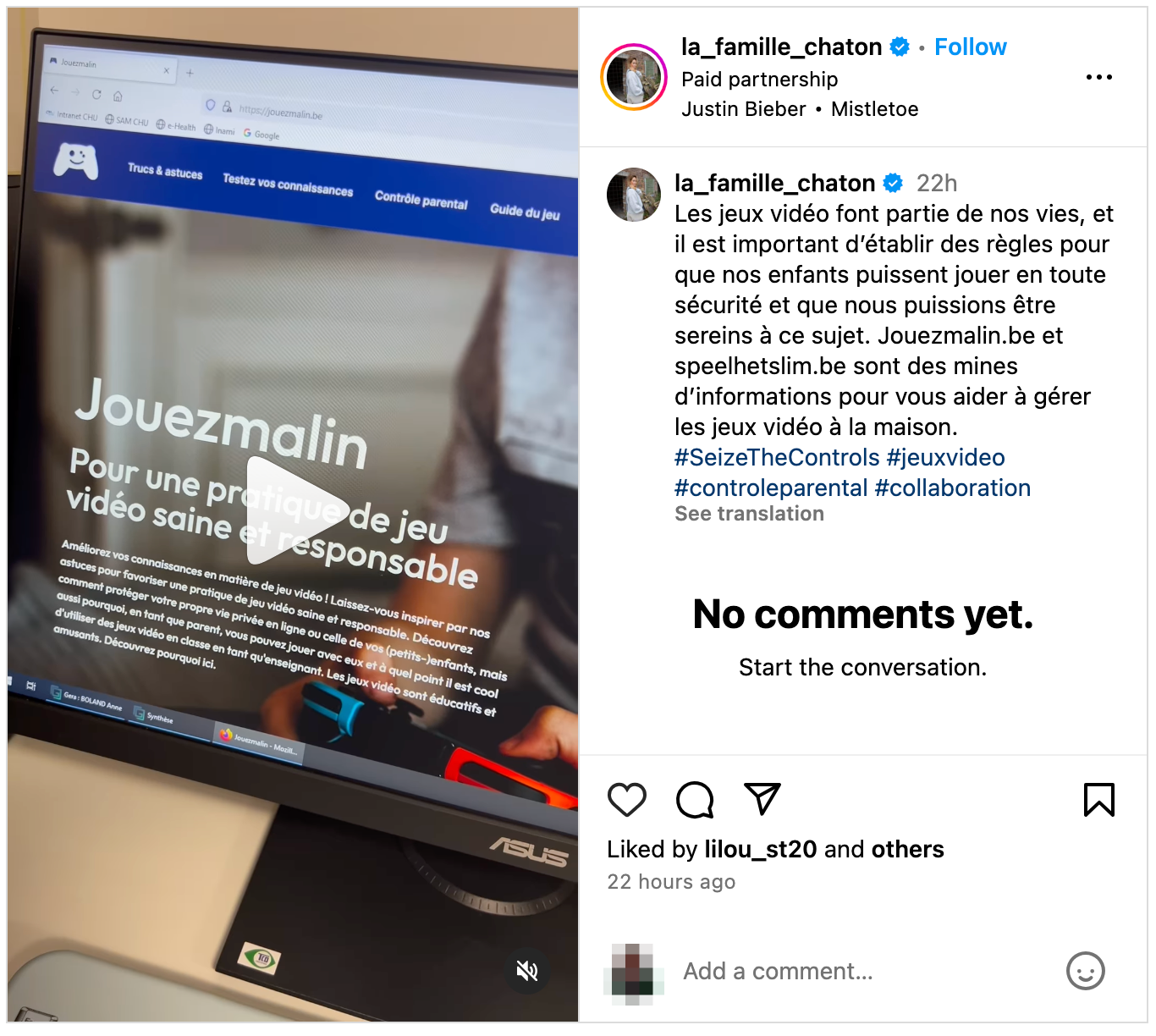This screenshot has height=1036, width=1156.
Task: Save post with the bookmark icon
Action: pos(1099,800)
